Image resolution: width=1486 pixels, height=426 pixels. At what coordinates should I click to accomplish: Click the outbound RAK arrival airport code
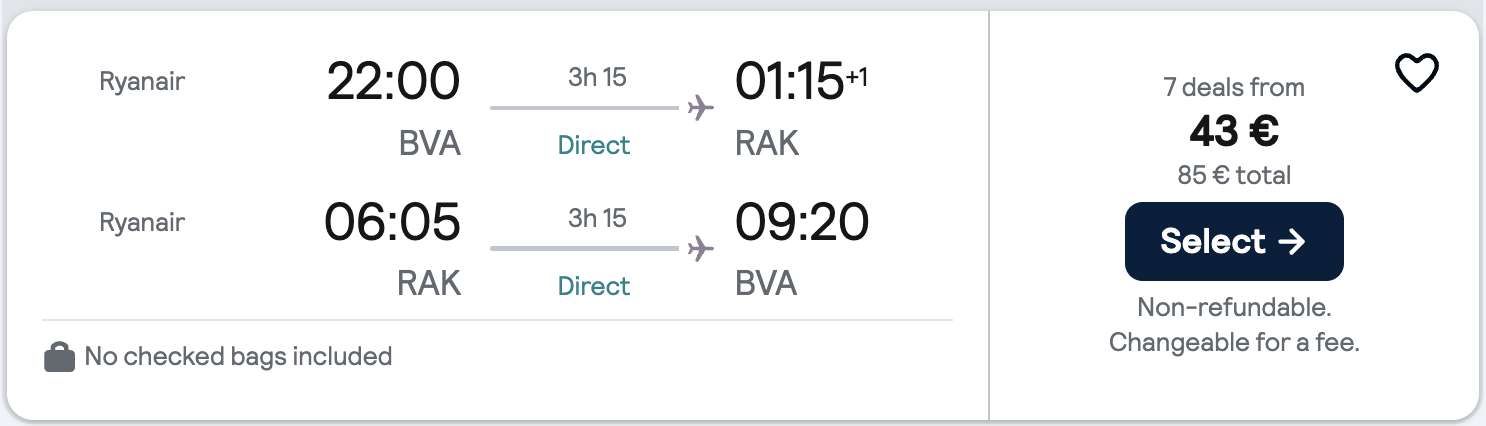pyautogui.click(x=767, y=144)
